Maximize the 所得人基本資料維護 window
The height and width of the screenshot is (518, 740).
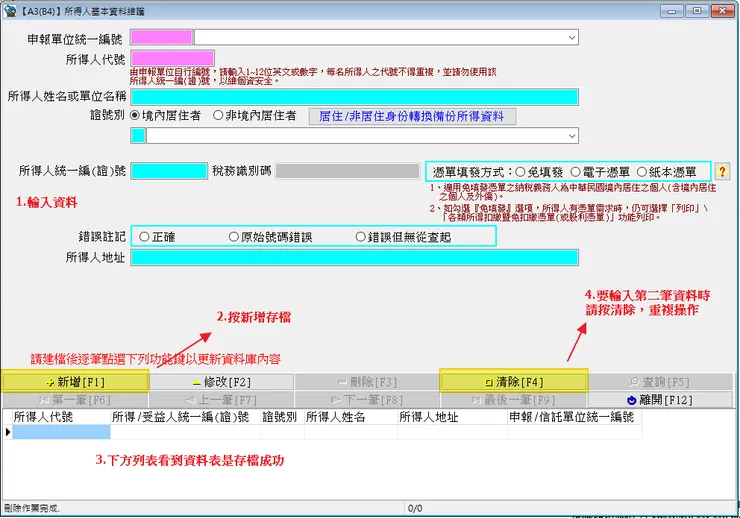(697, 10)
